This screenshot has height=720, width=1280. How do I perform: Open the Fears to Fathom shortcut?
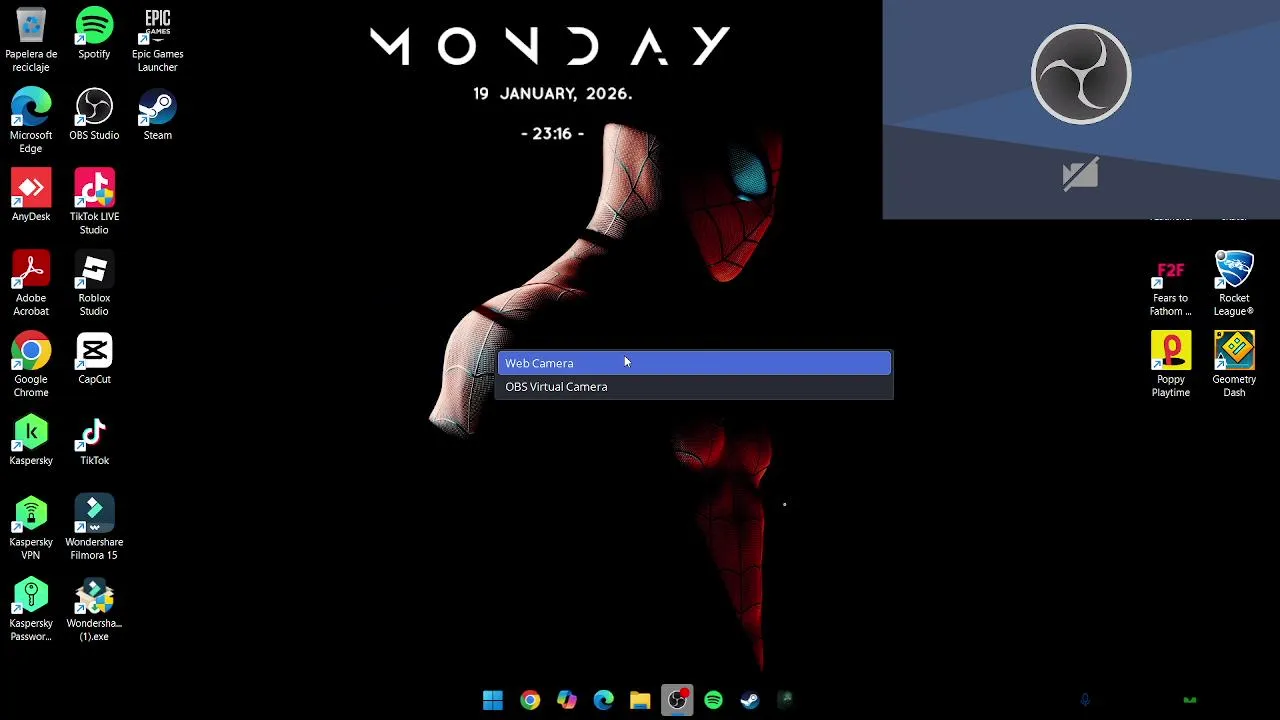click(x=1170, y=284)
